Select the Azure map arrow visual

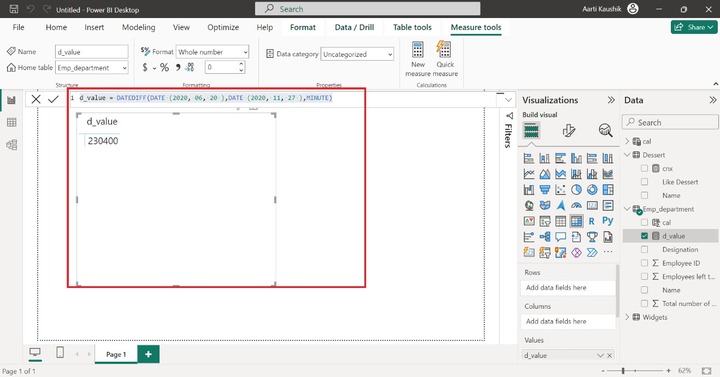click(561, 205)
